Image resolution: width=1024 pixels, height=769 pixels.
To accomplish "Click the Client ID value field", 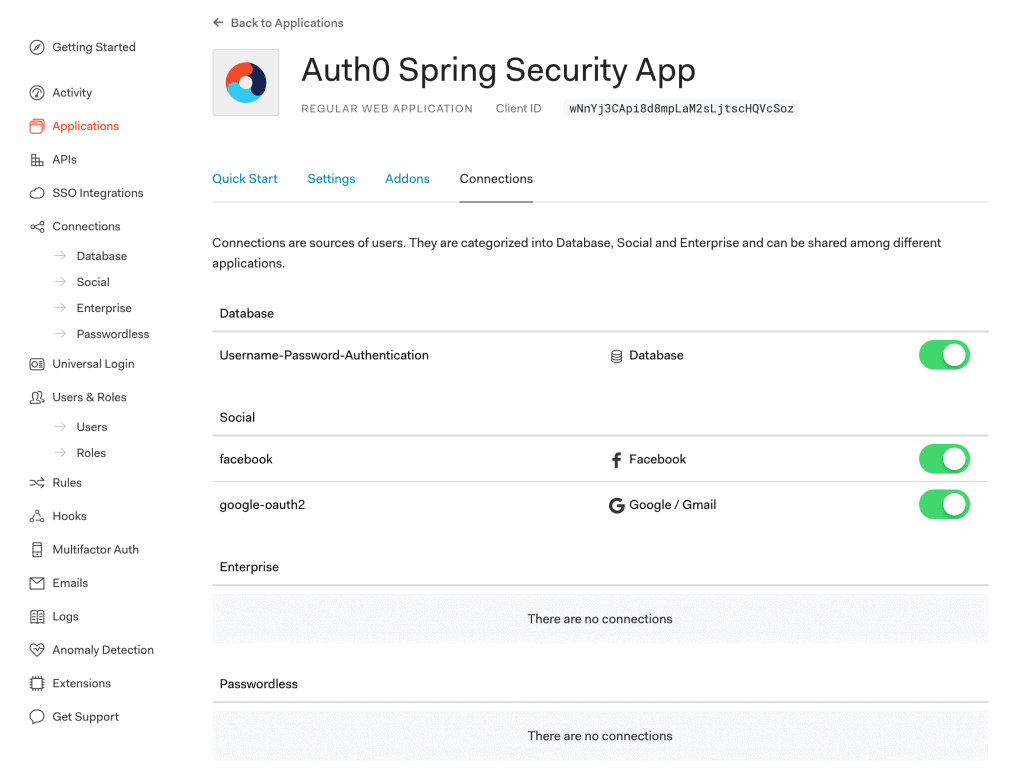I will 681,108.
